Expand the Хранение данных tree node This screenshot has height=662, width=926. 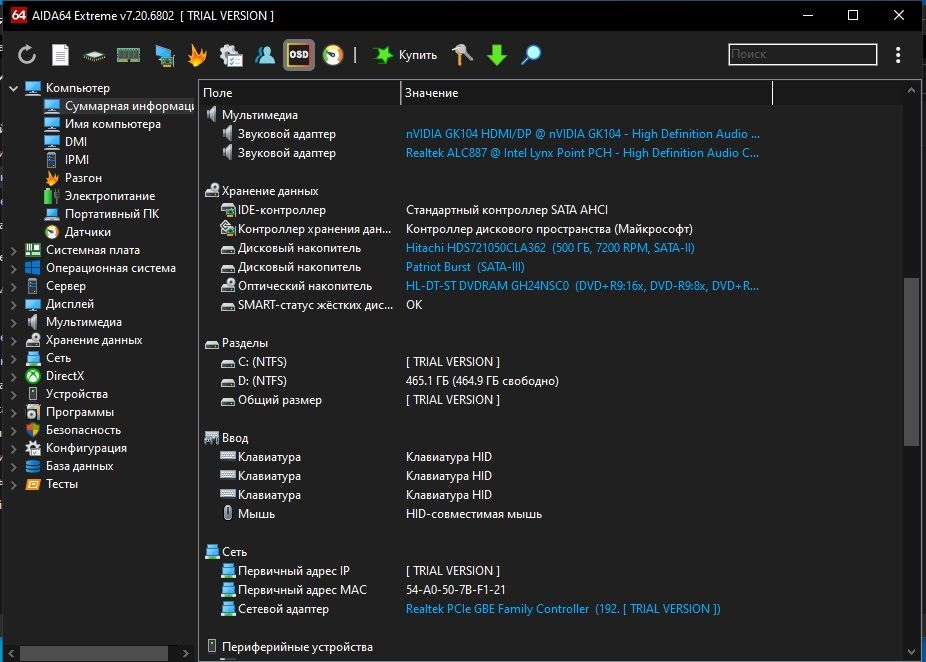tap(14, 340)
